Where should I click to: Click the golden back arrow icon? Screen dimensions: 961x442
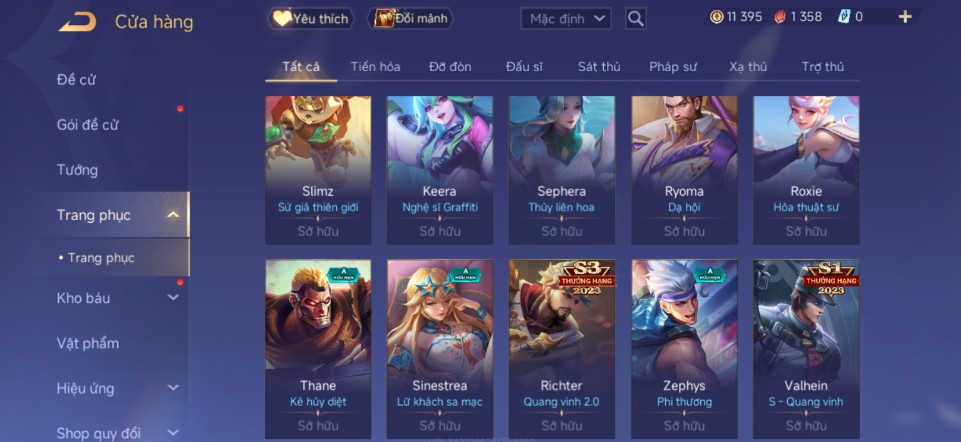tap(77, 21)
